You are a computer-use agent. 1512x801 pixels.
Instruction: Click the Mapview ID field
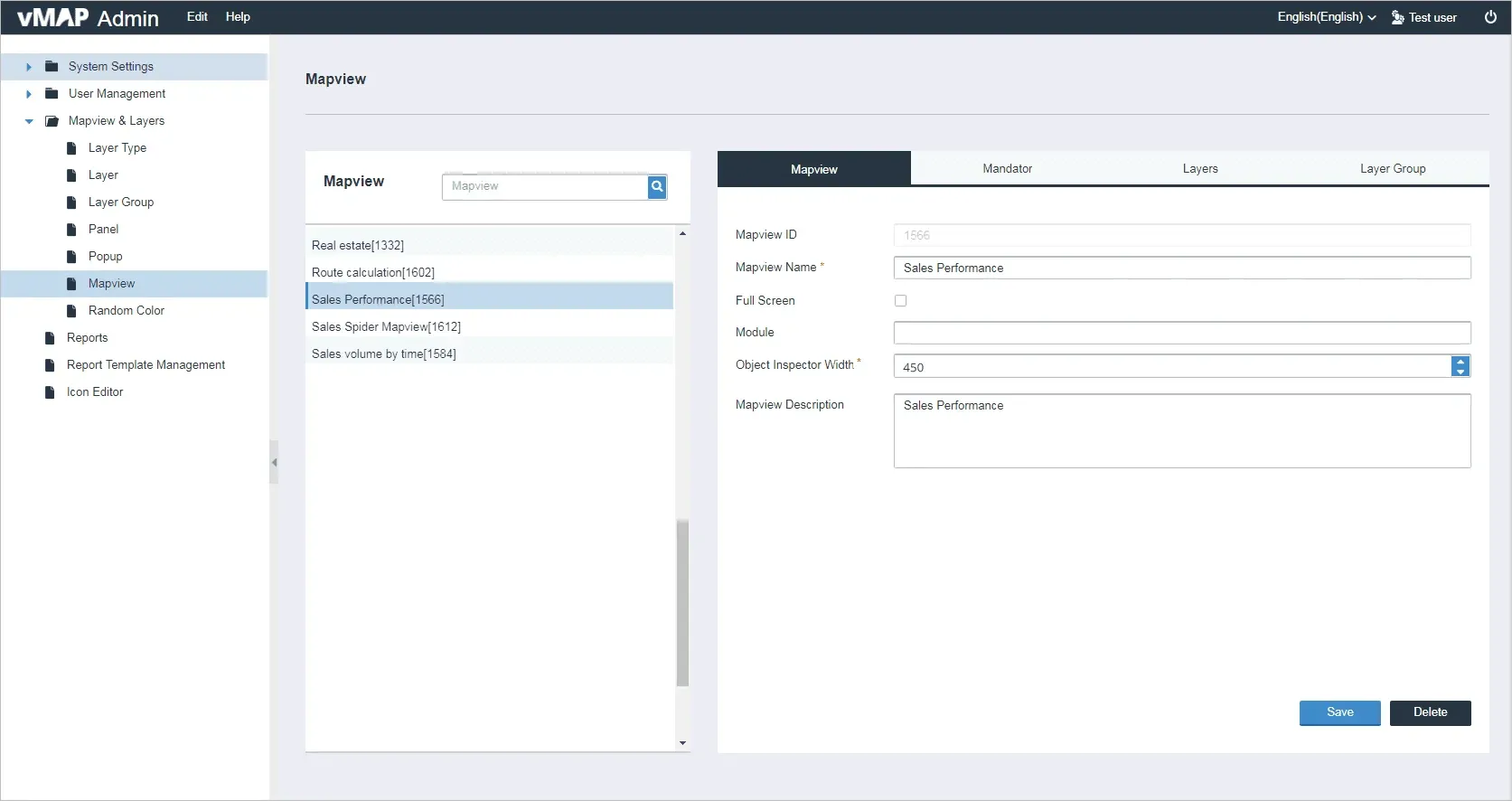click(1182, 235)
